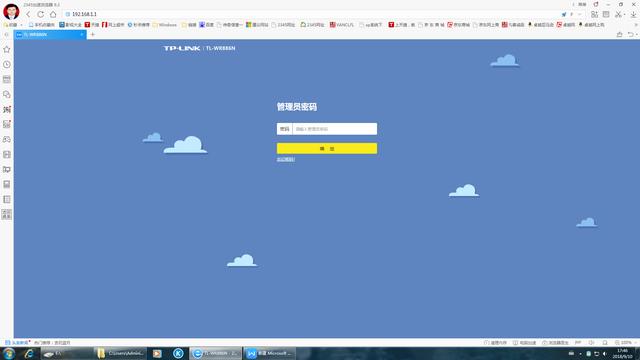Open the browser home page icon

tap(53, 14)
